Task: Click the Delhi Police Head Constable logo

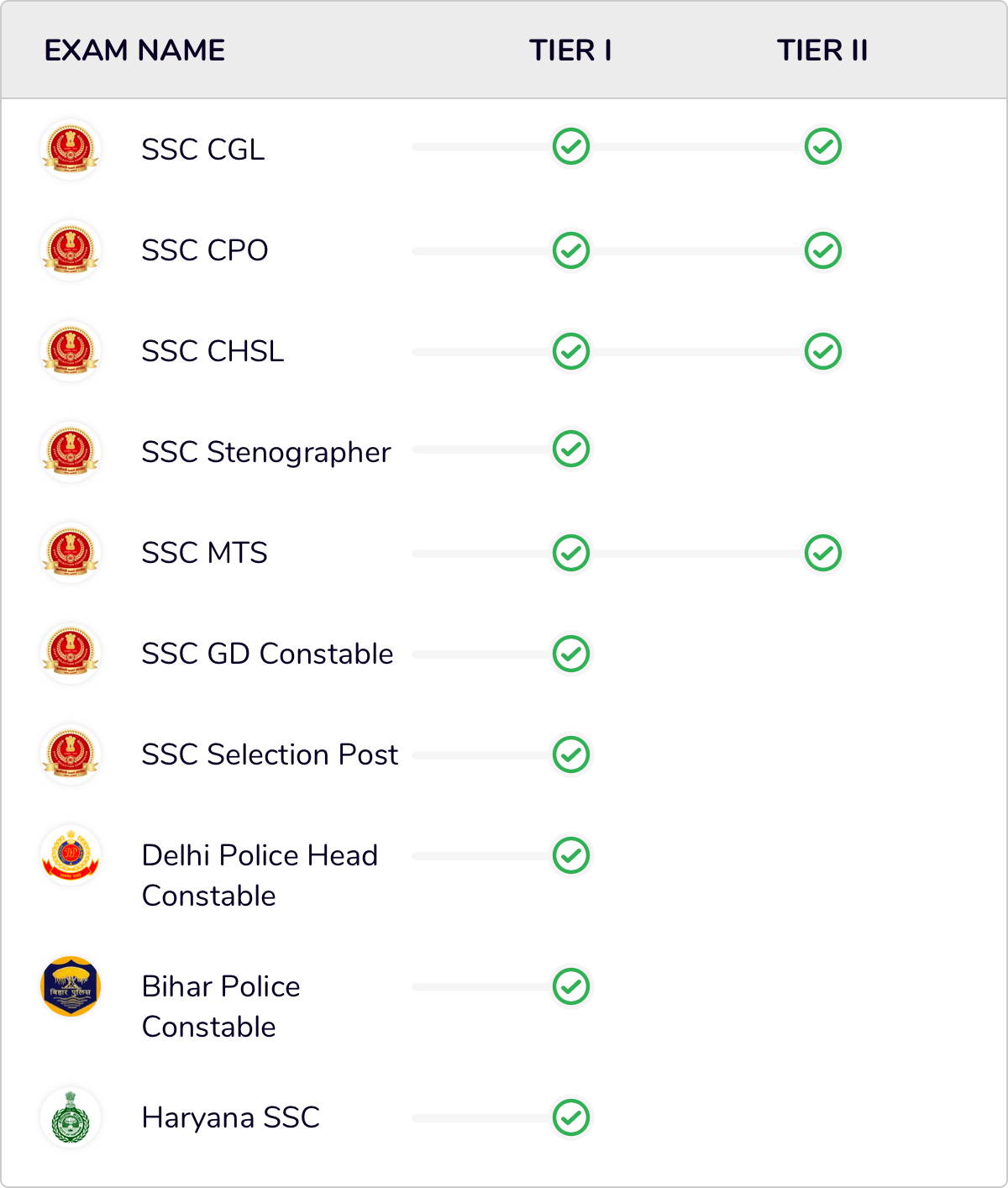Action: point(71,855)
